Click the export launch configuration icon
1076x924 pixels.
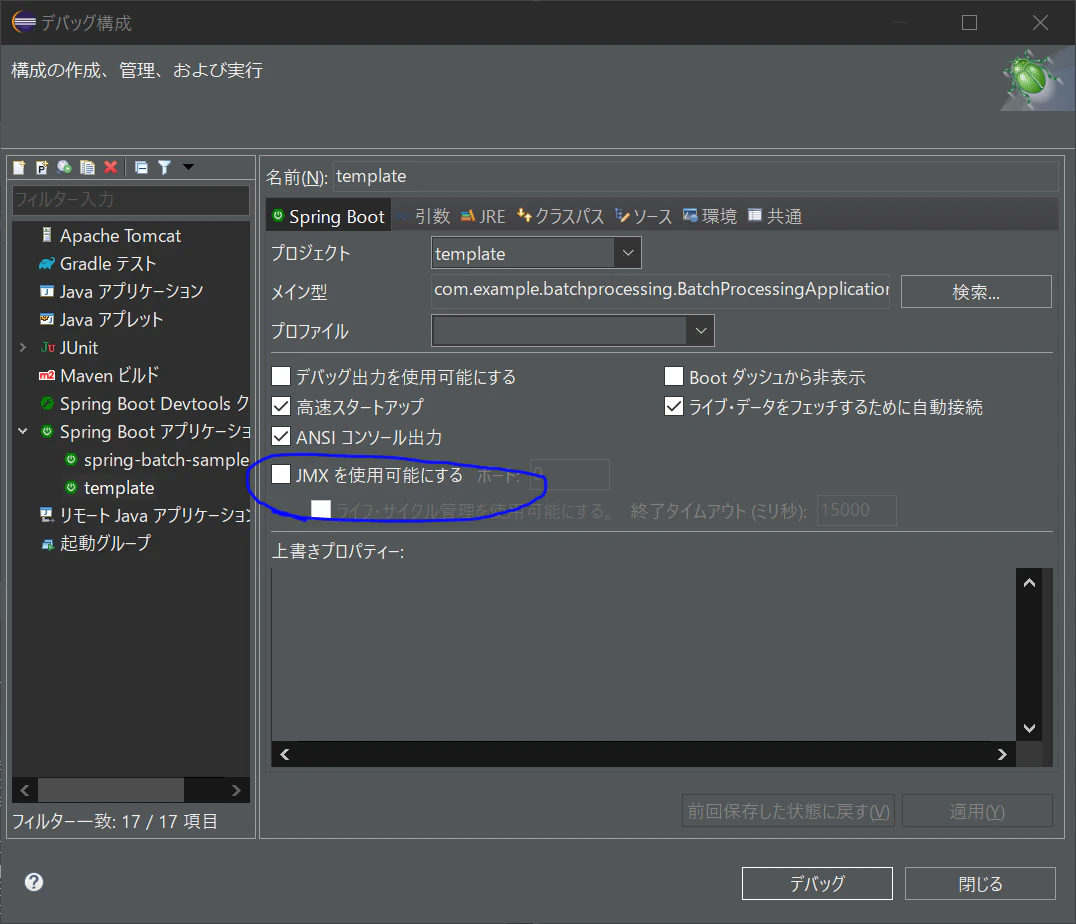coord(65,167)
